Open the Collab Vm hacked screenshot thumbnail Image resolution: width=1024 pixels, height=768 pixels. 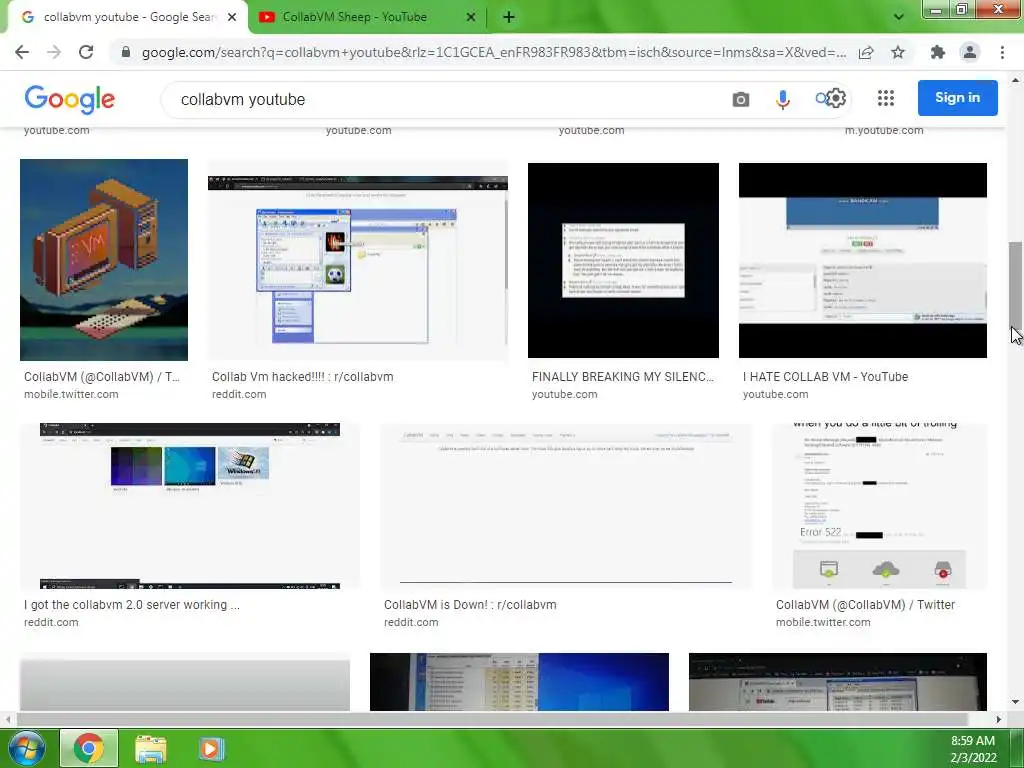coord(358,260)
